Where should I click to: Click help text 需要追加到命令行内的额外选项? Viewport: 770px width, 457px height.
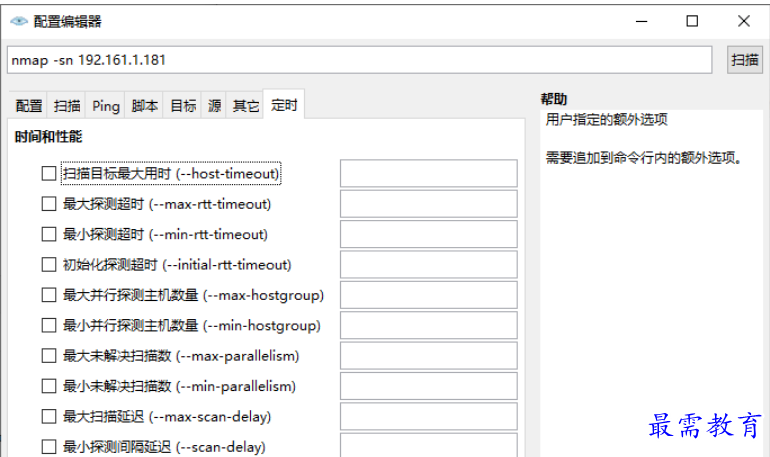(643, 158)
